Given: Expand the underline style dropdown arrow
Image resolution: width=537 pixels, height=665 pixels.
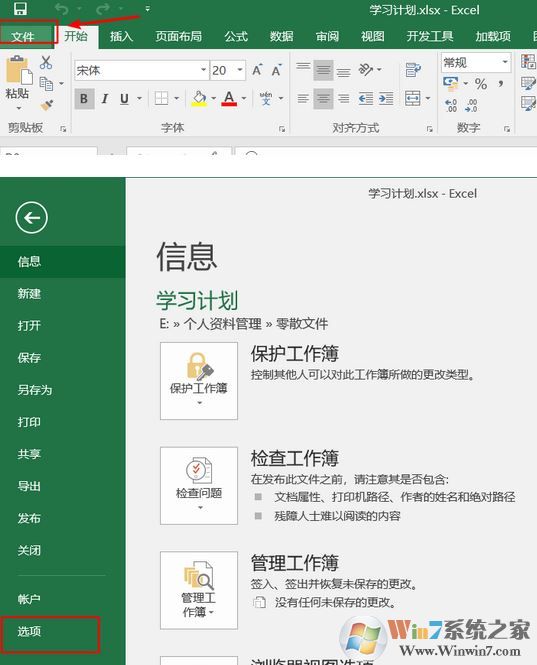Looking at the screenshot, I should coord(139,99).
